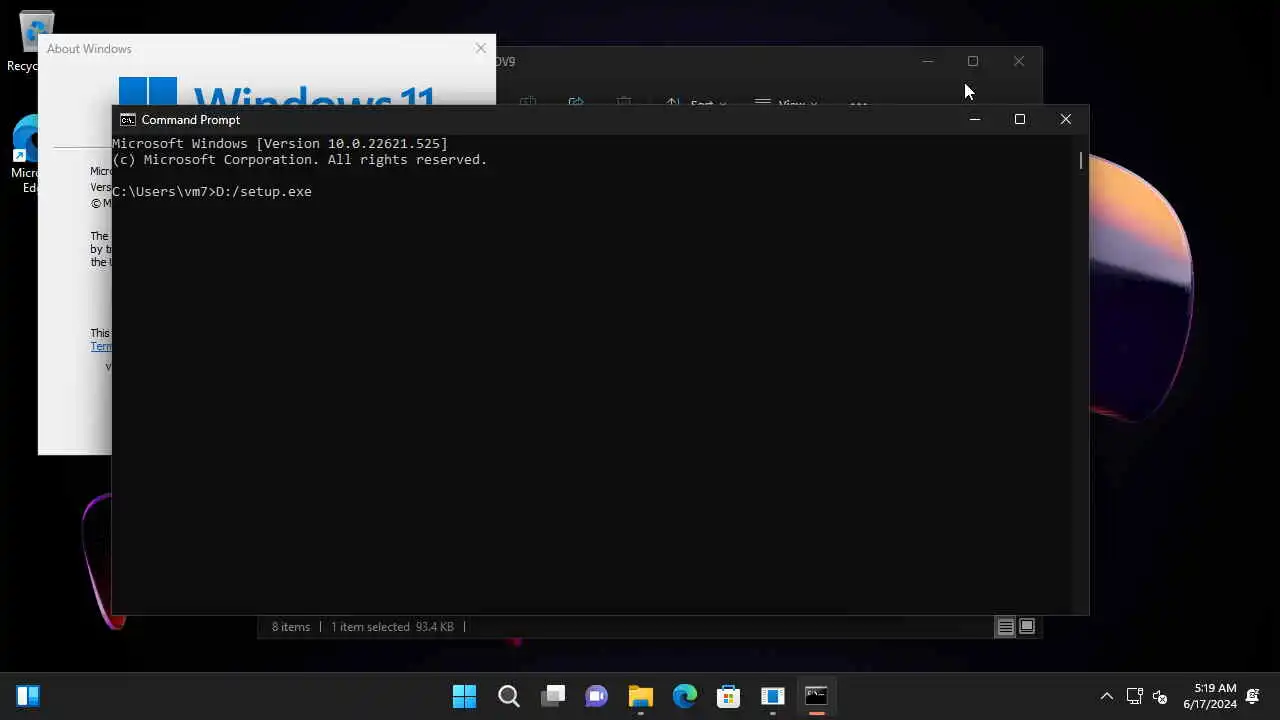Switch to File Explorer on the taskbar

point(641,696)
